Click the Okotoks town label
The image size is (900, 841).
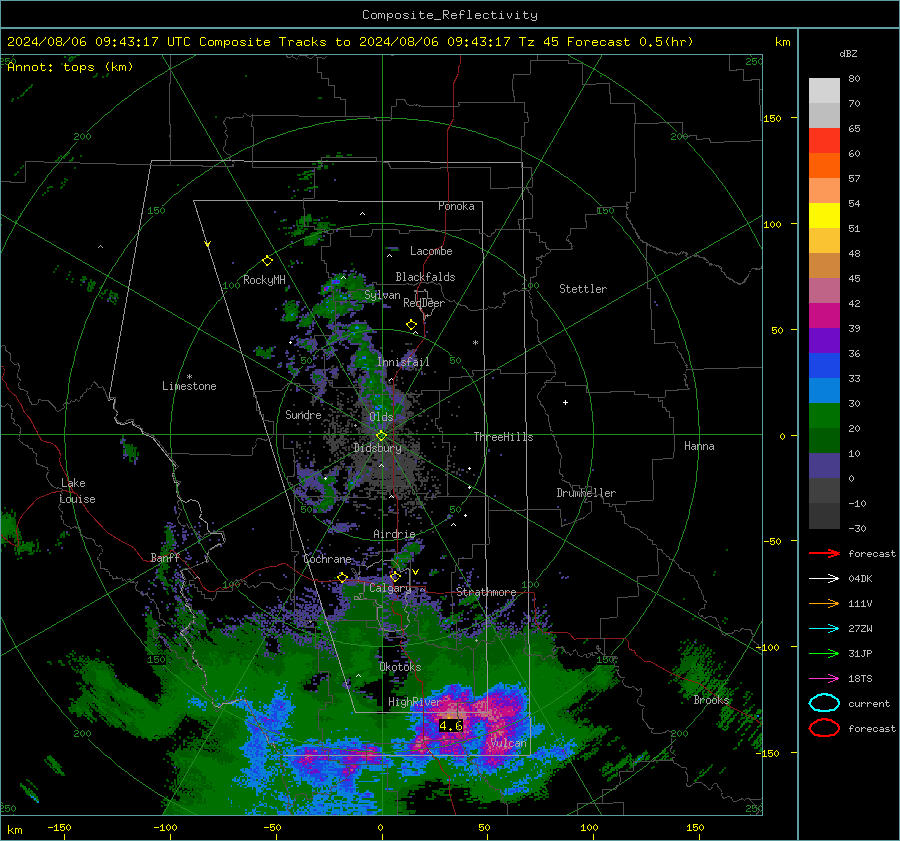point(400,667)
